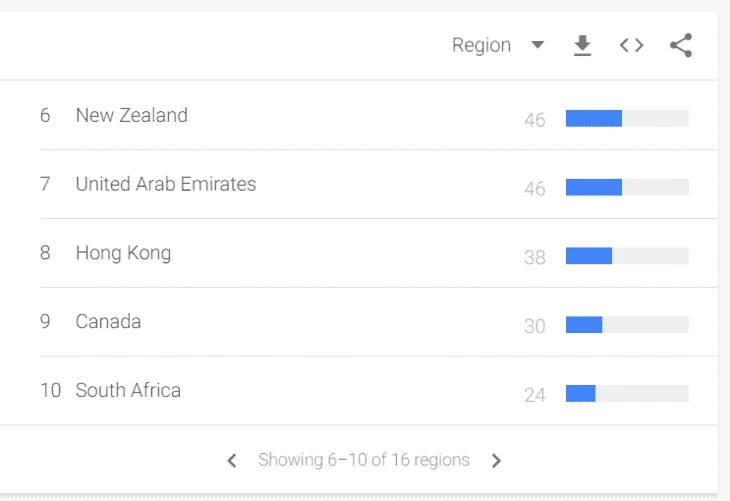730x501 pixels.
Task: Expand the Region dropdown arrow
Action: click(x=538, y=45)
